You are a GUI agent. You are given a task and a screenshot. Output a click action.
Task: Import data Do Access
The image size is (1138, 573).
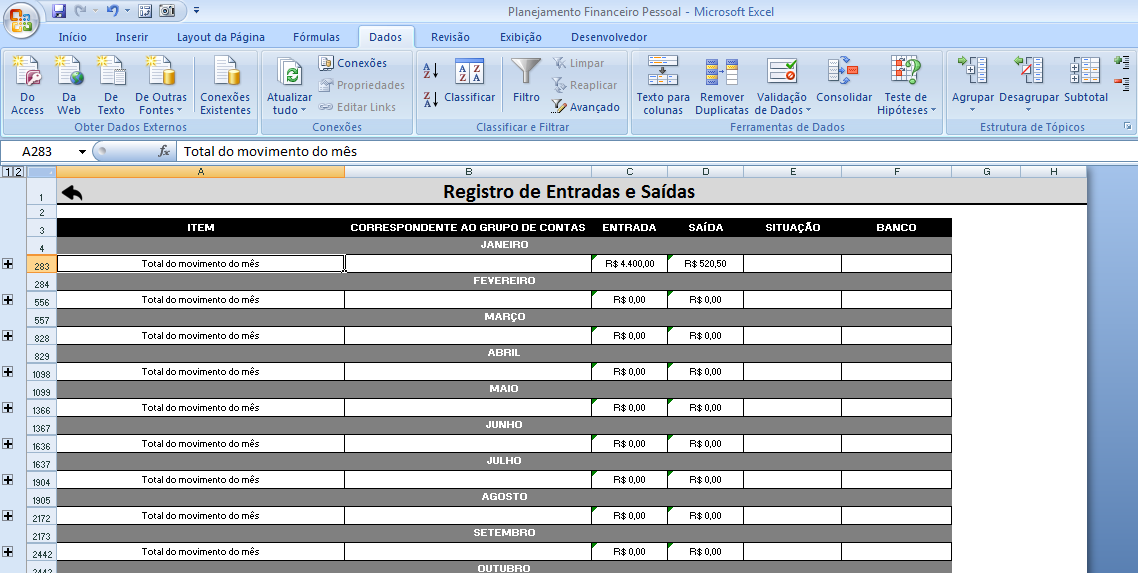(x=28, y=86)
